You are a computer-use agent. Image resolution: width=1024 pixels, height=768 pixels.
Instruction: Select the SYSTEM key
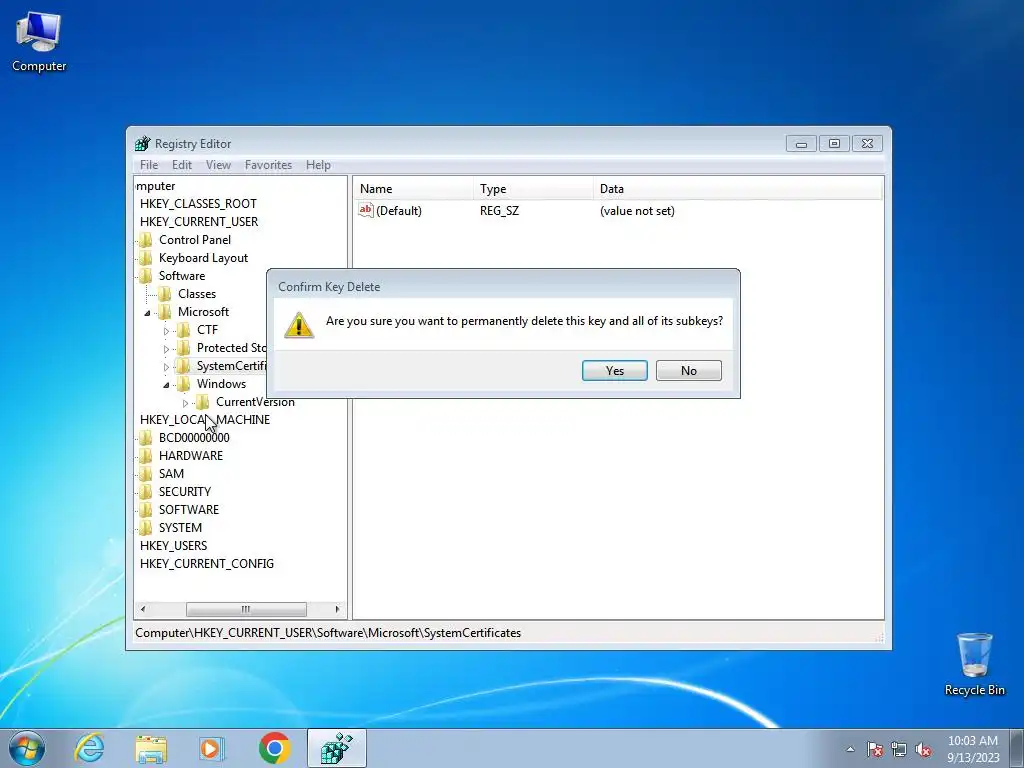(x=180, y=527)
